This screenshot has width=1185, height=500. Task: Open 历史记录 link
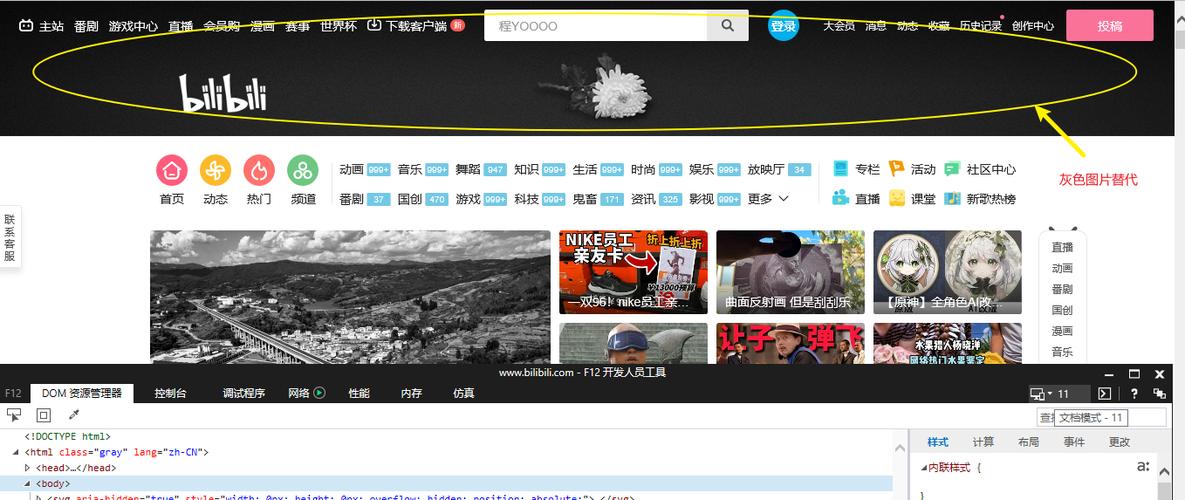(x=980, y=26)
